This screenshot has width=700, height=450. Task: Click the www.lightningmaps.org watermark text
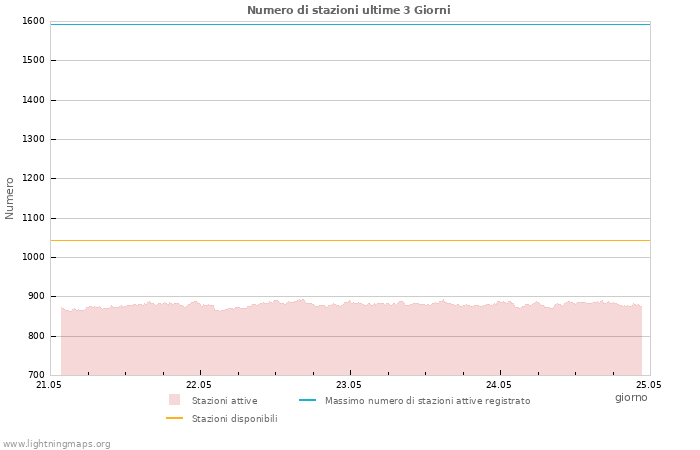(56, 444)
